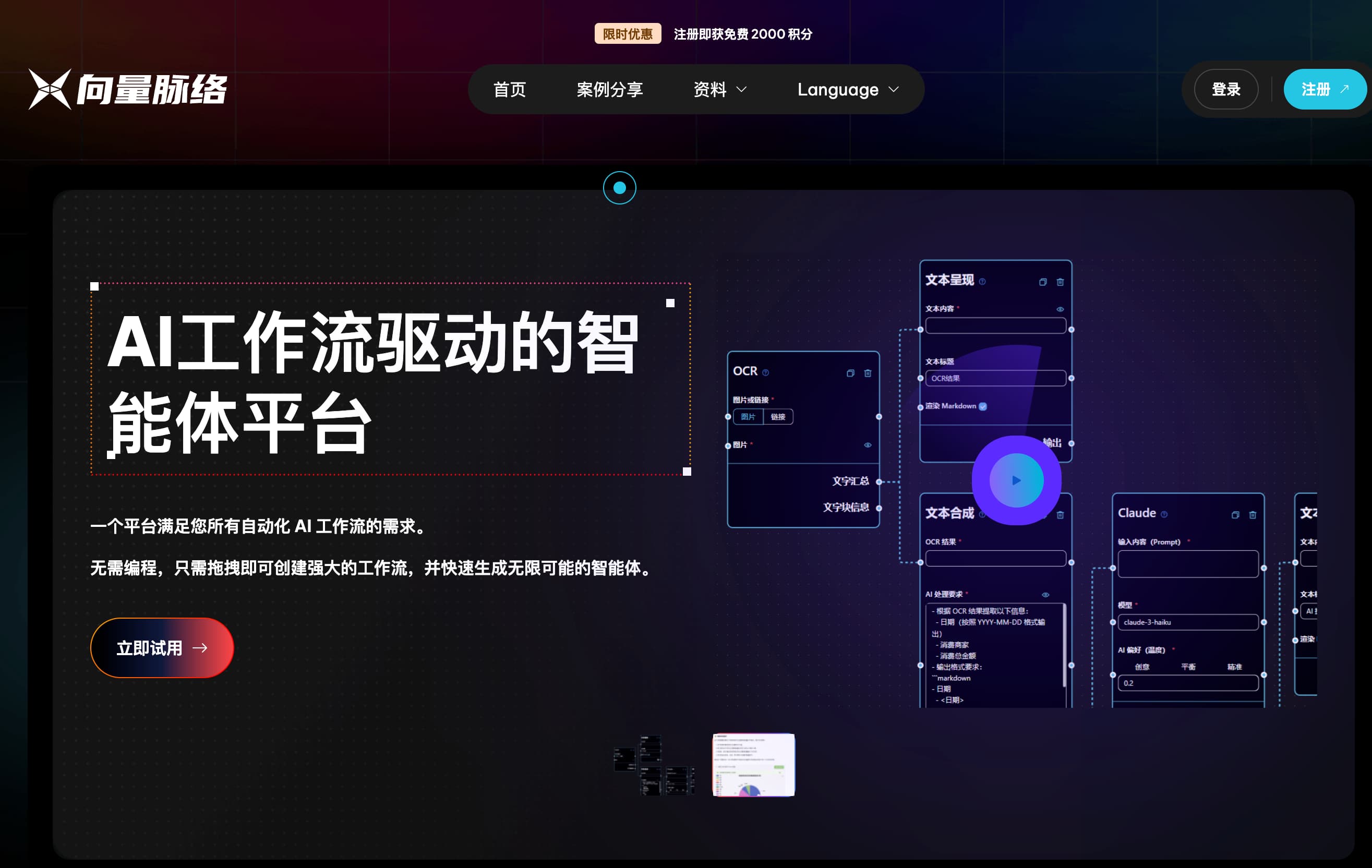1372x868 pixels.
Task: Toggle eye icon beside 文本内容
Action: click(x=1061, y=309)
